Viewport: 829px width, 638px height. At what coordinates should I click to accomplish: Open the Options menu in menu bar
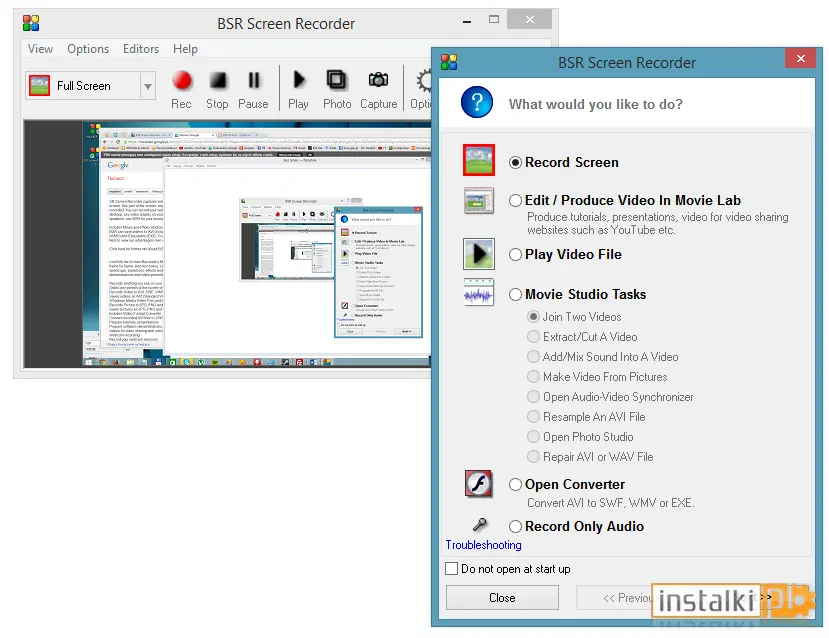coord(88,49)
